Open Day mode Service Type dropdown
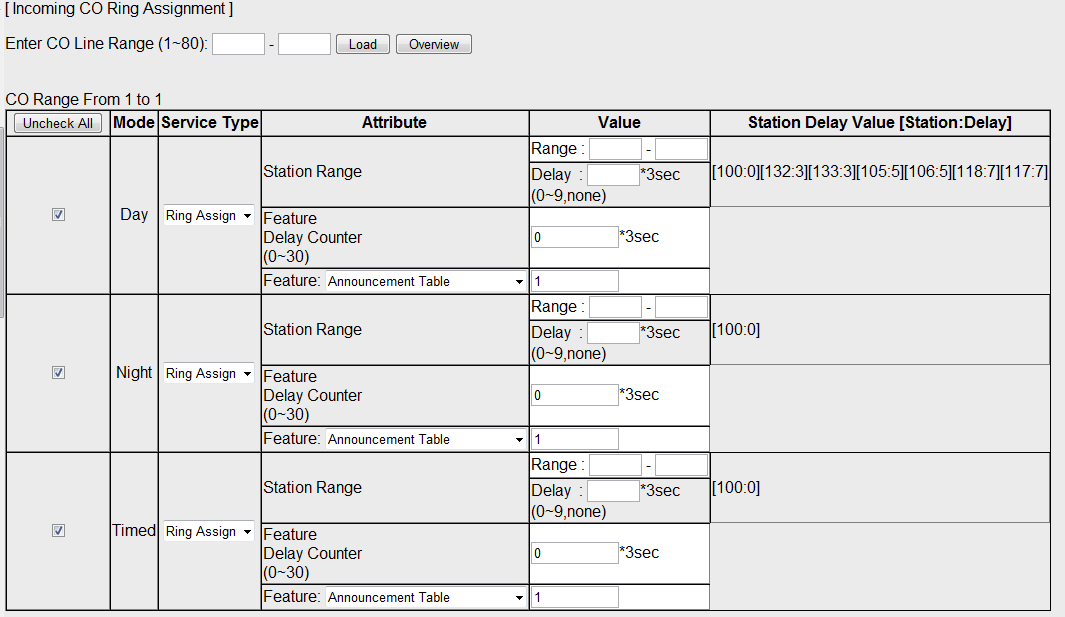1065x617 pixels. click(x=209, y=216)
